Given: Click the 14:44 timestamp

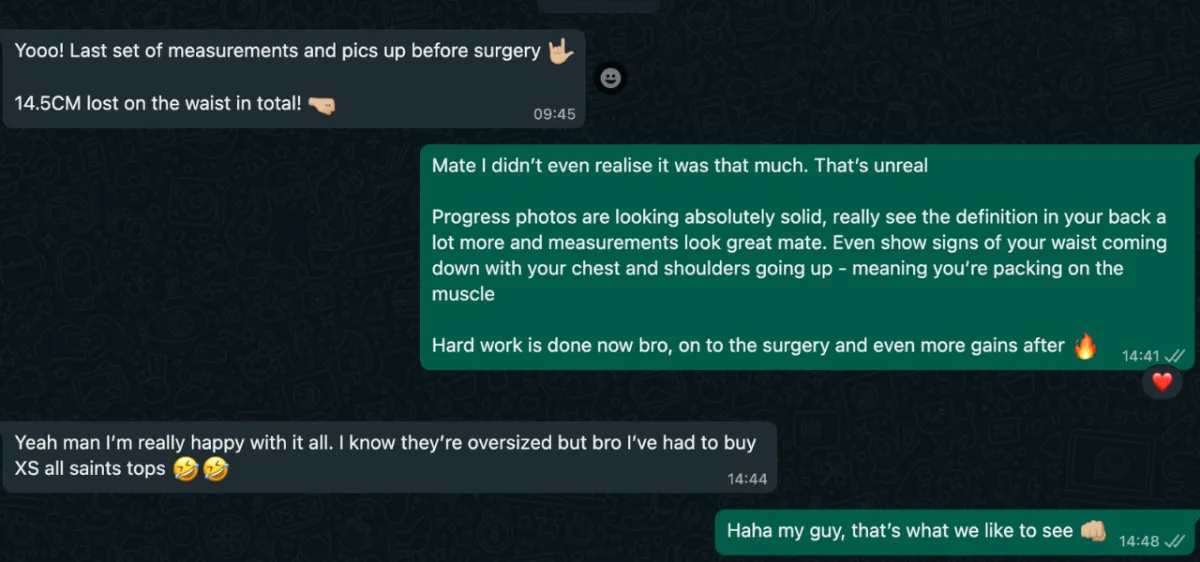Looking at the screenshot, I should [747, 479].
